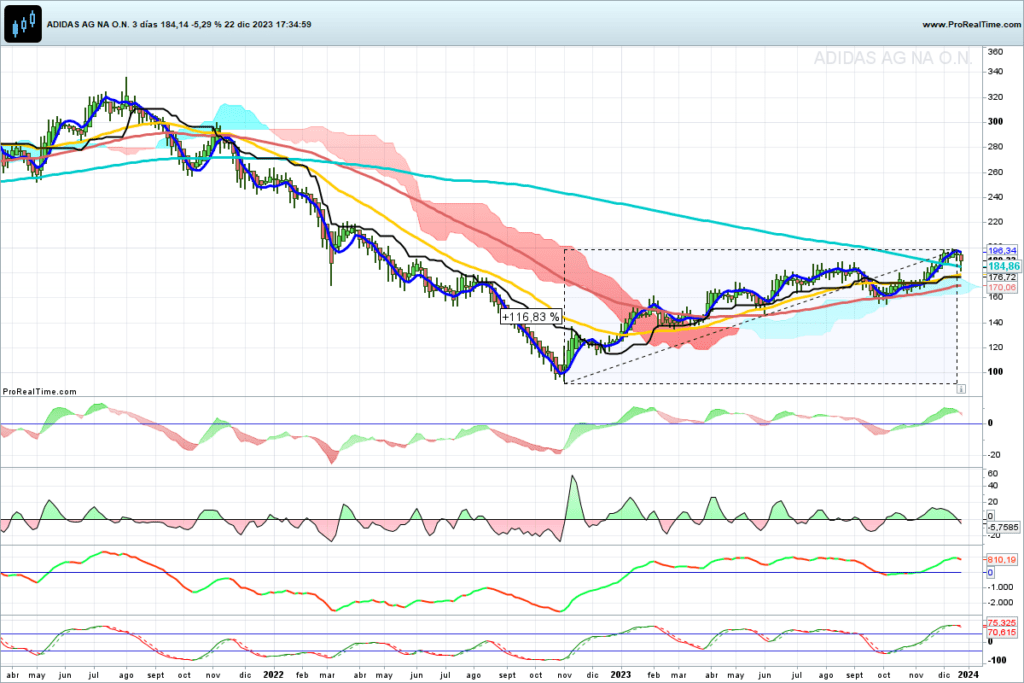Select the ADIDAS AG NA O.N. chart title text
1024x683 pixels.
pyautogui.click(x=88, y=24)
